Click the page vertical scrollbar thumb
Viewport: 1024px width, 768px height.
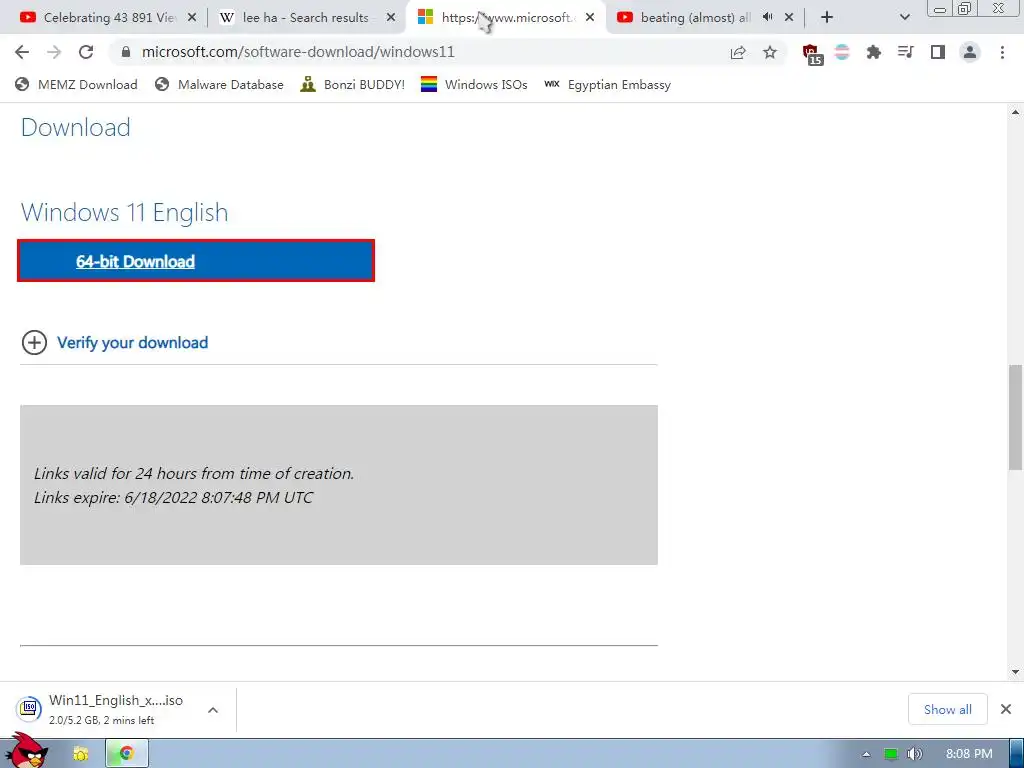[1016, 417]
